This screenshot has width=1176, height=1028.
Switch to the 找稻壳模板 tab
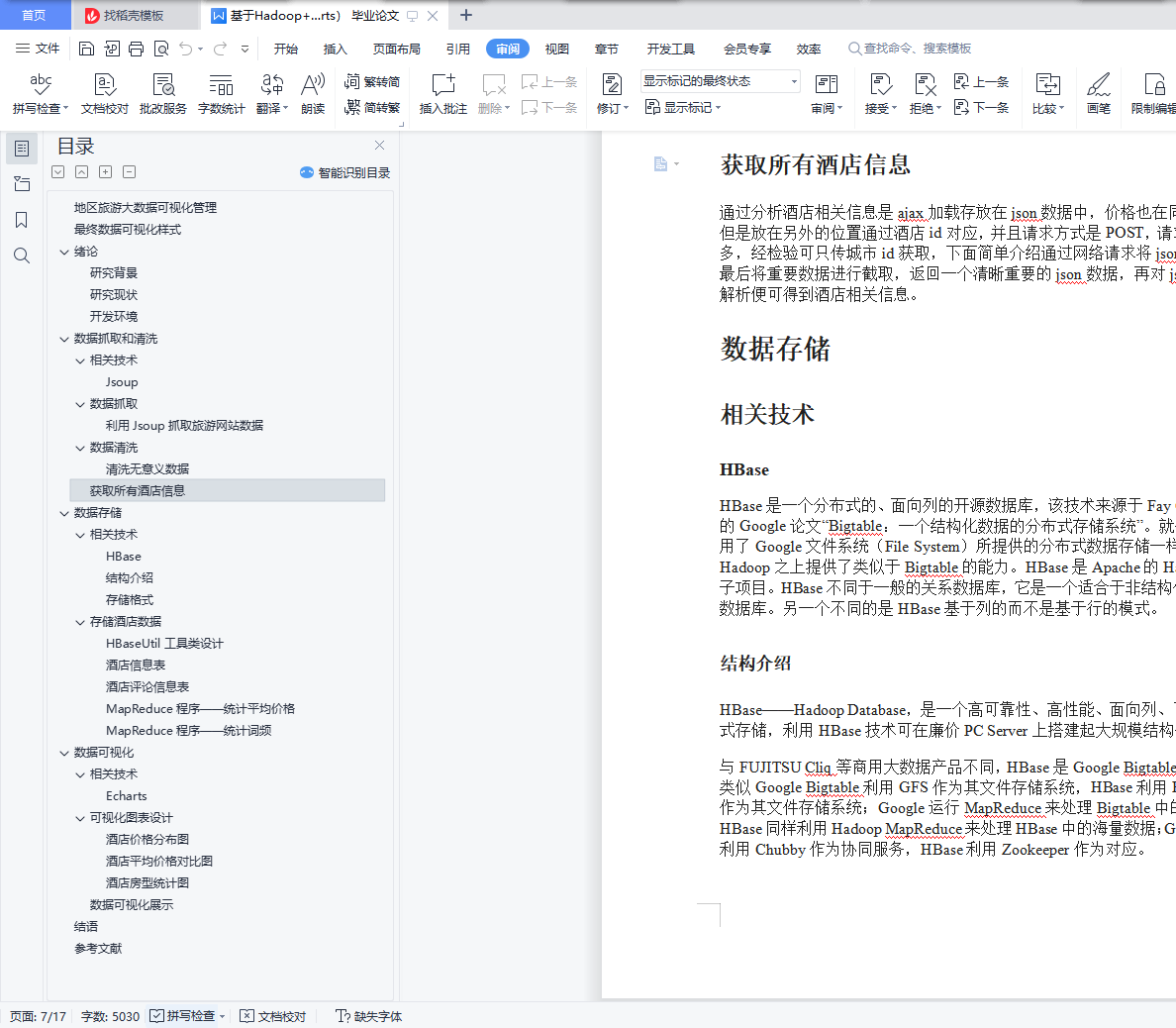135,15
